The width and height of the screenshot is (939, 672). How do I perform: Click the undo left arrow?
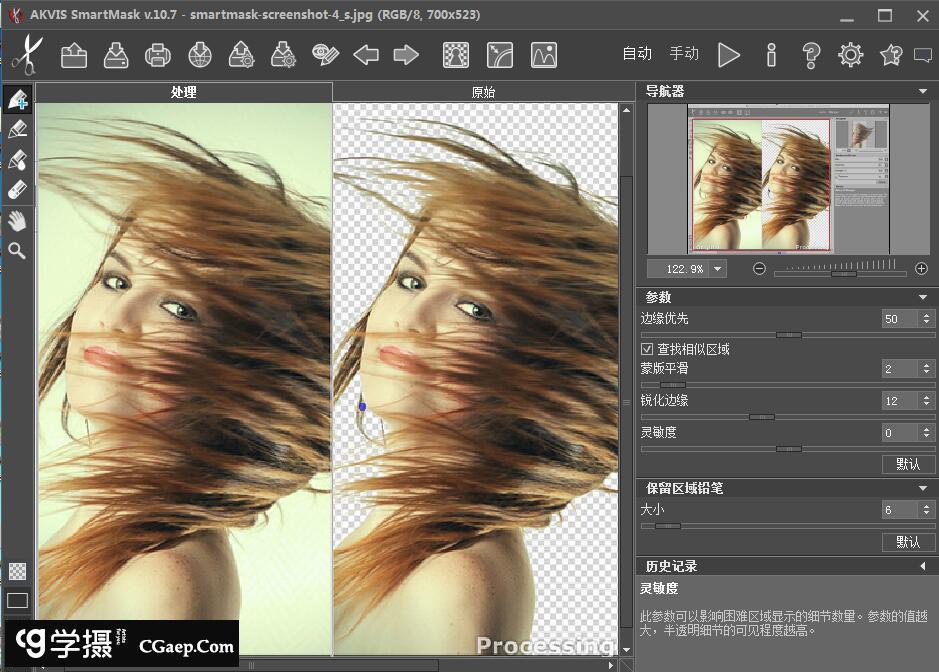(366, 55)
